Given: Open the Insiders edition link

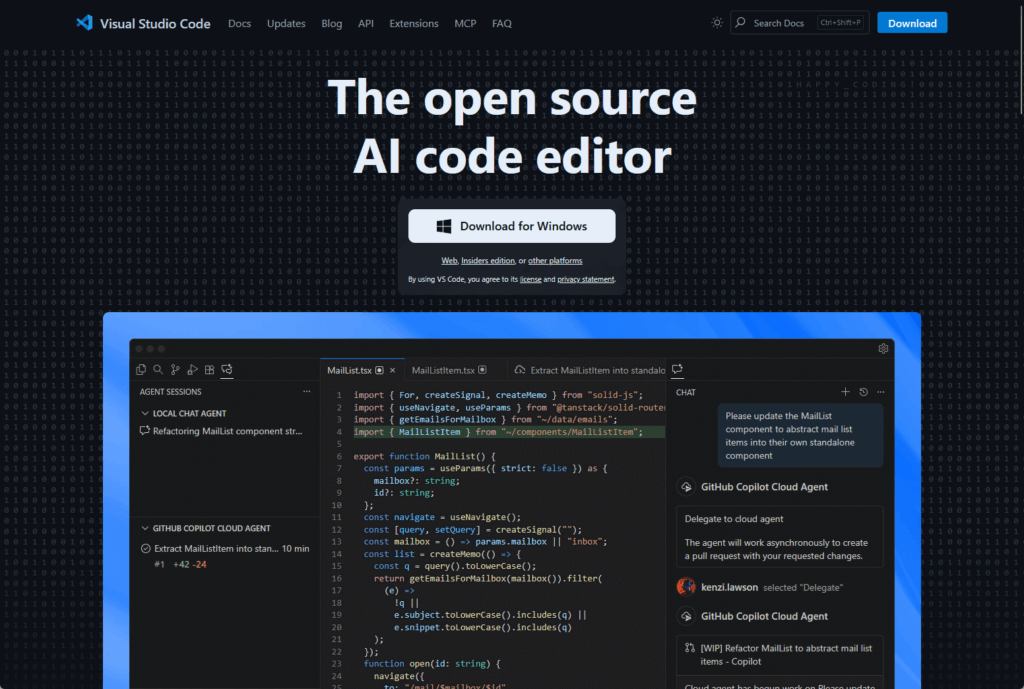Looking at the screenshot, I should pos(488,261).
